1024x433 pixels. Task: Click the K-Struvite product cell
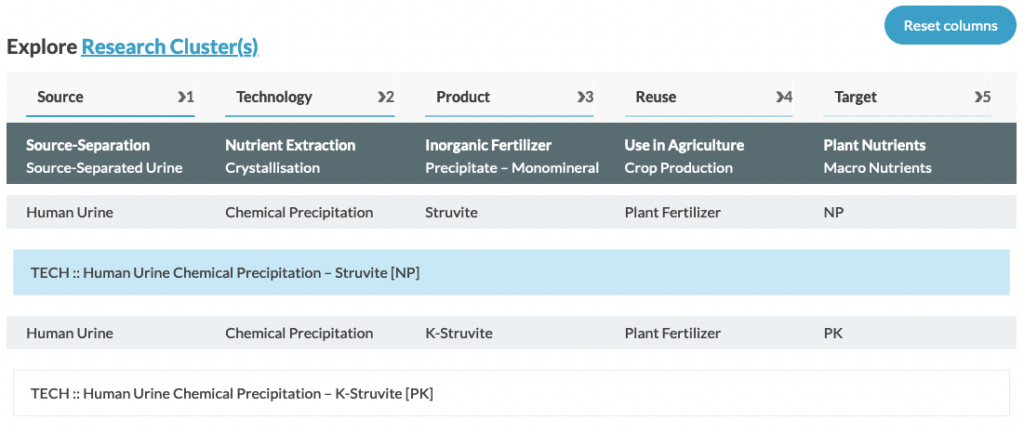coord(458,333)
